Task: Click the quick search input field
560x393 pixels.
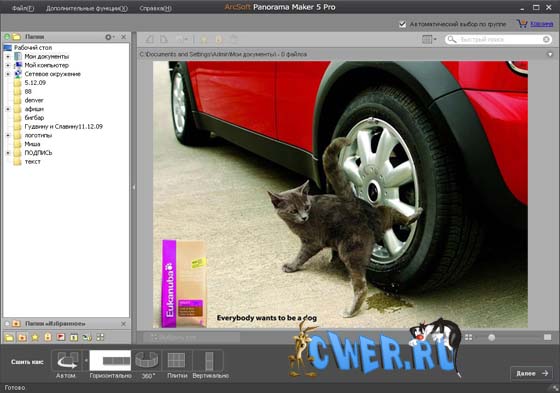Action: (x=498, y=39)
